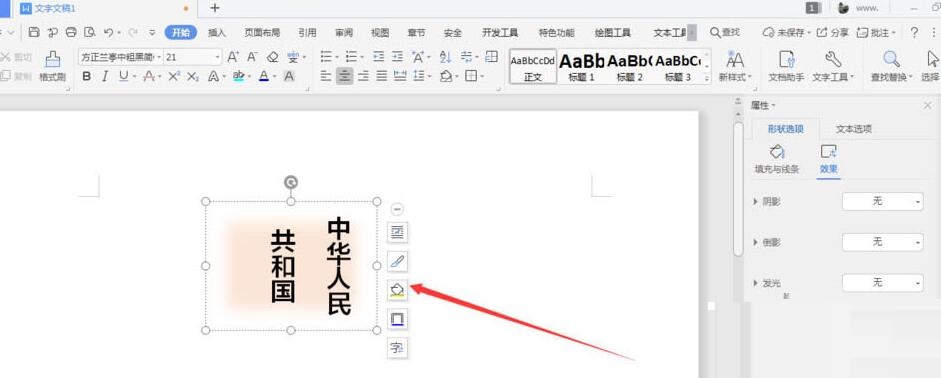The height and width of the screenshot is (378, 941).
Task: Open the 绘图工具 ribbon tab
Action: [x=613, y=33]
